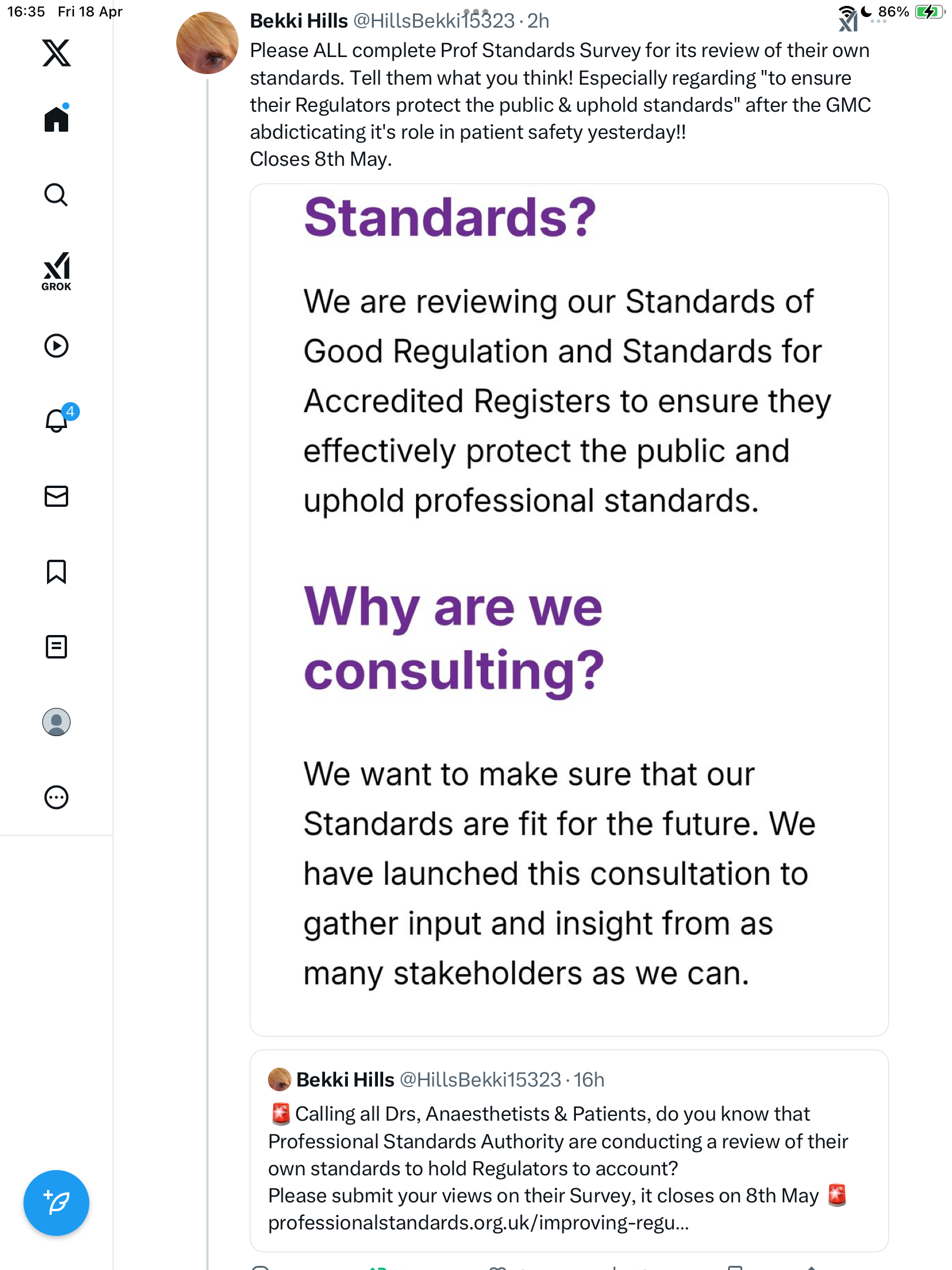
Task: Open the Profile avatar icon in sidebar
Action: tap(56, 722)
